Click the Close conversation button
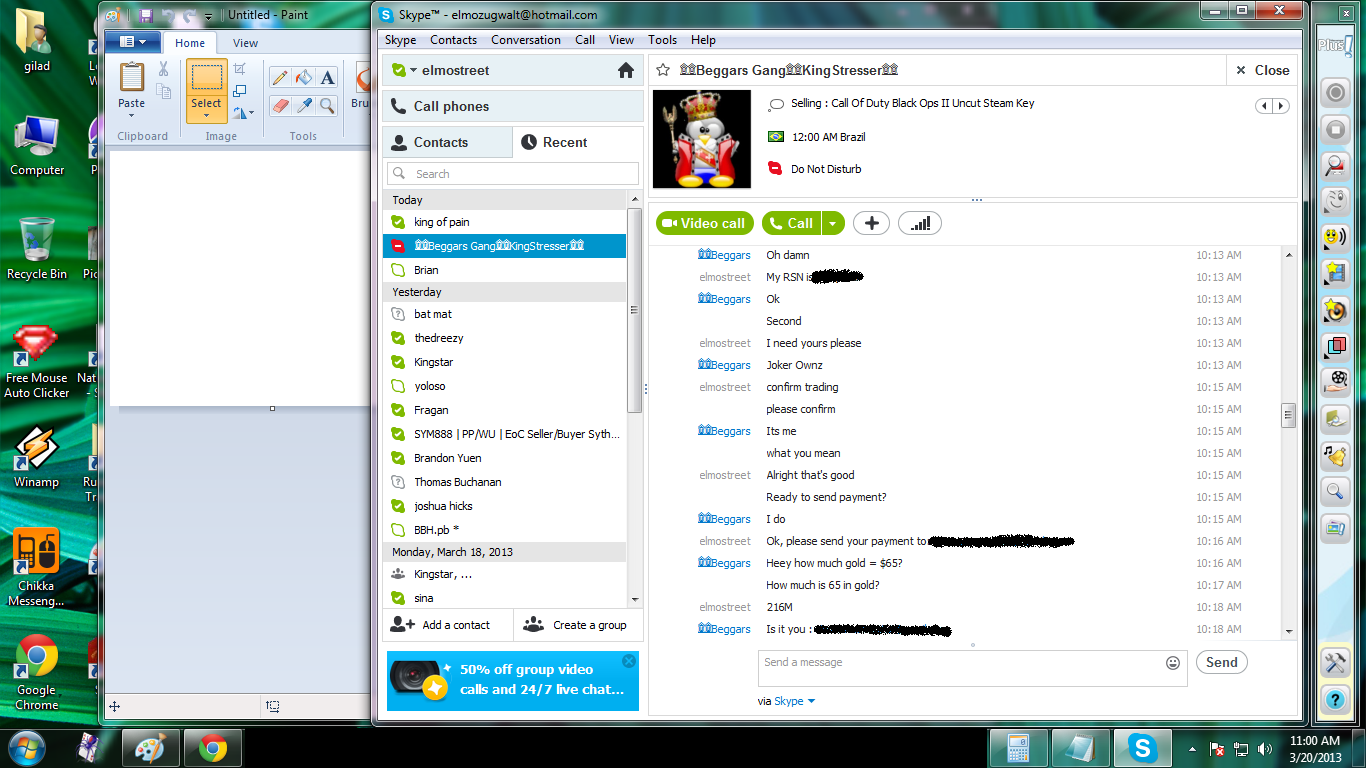This screenshot has width=1366, height=768. 1263,70
